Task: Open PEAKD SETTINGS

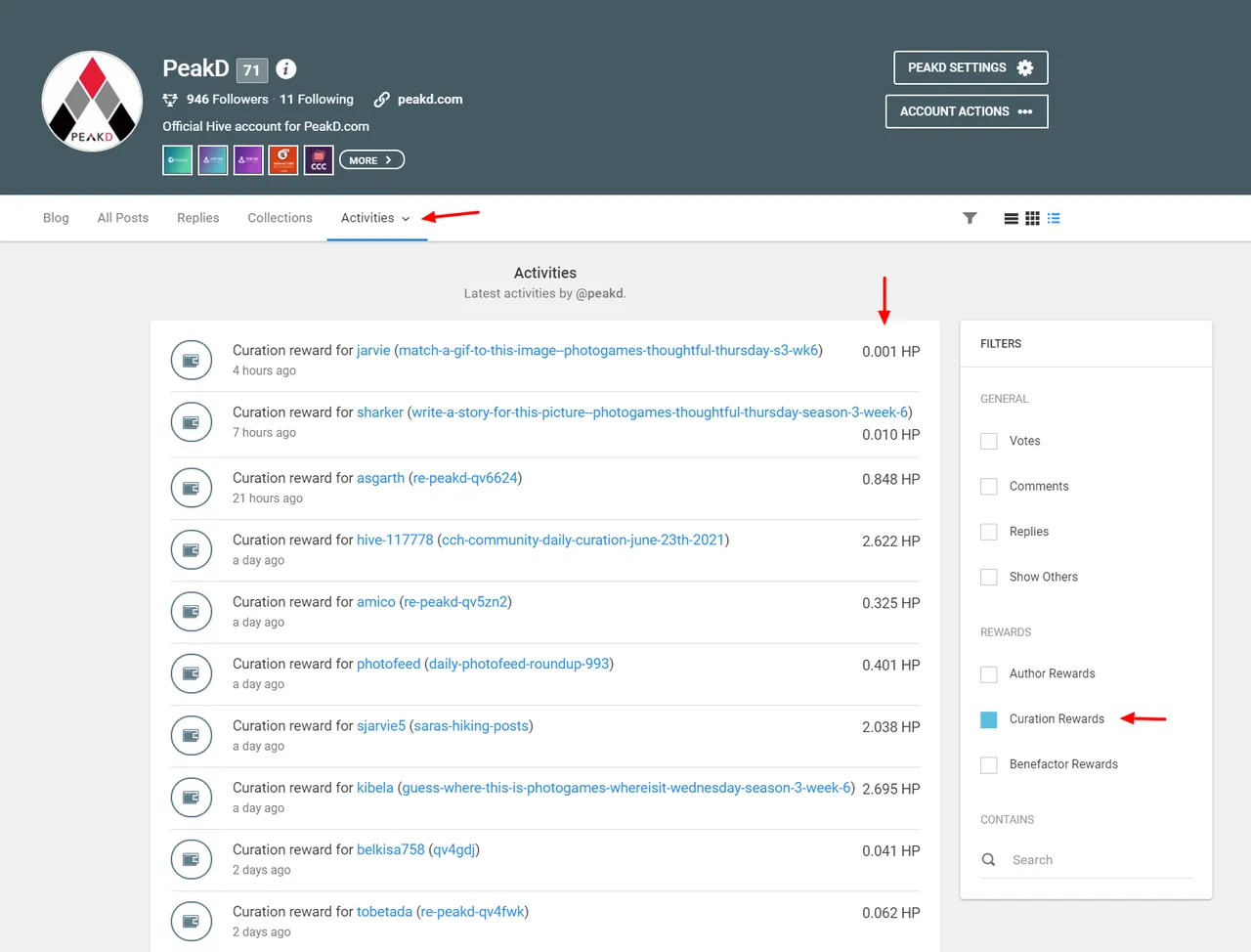Action: coord(971,67)
